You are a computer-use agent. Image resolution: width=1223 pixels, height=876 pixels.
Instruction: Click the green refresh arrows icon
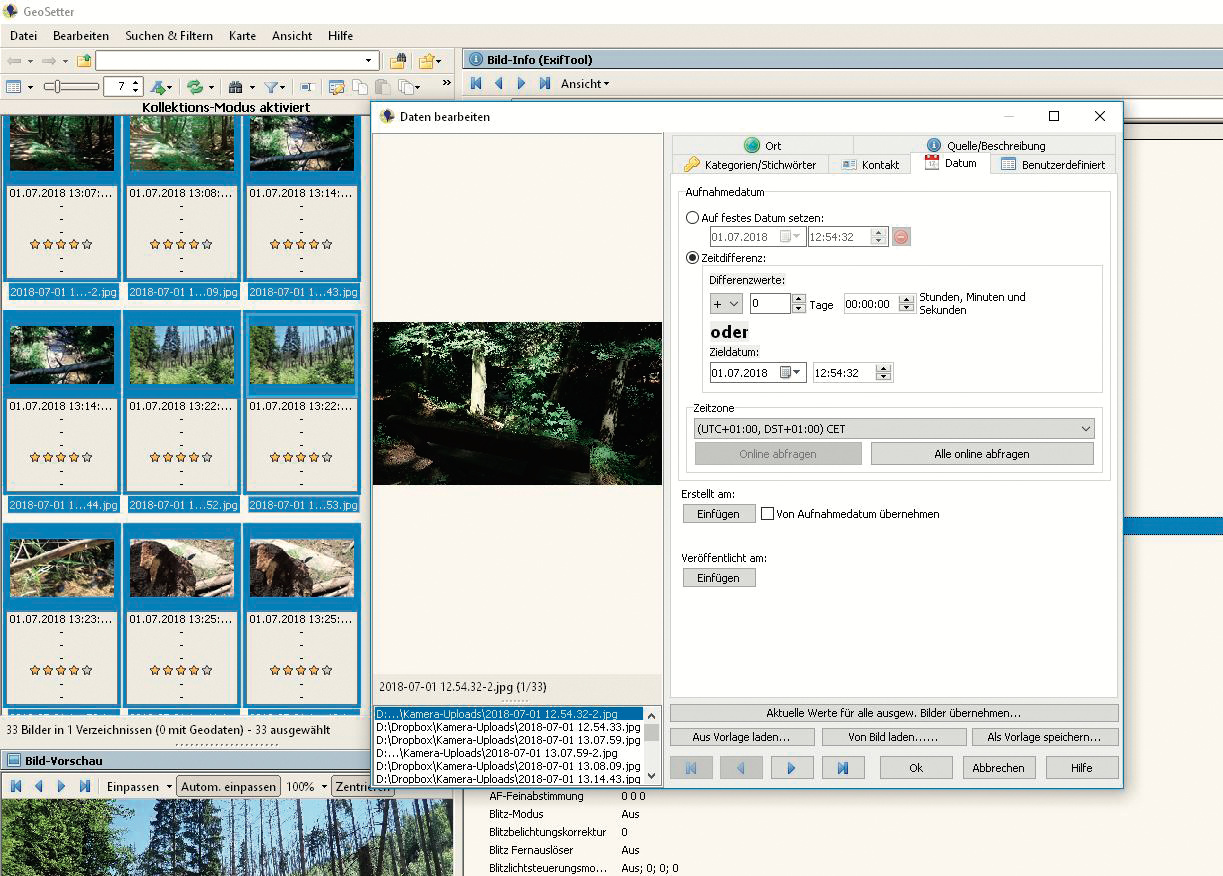[x=195, y=88]
